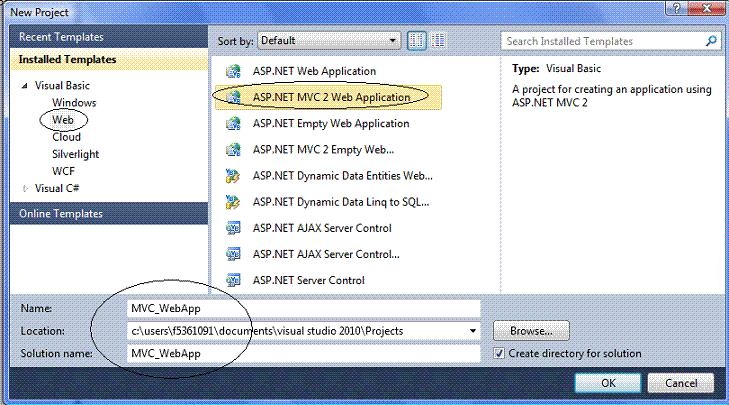Close the New Project dialog

coord(707,8)
